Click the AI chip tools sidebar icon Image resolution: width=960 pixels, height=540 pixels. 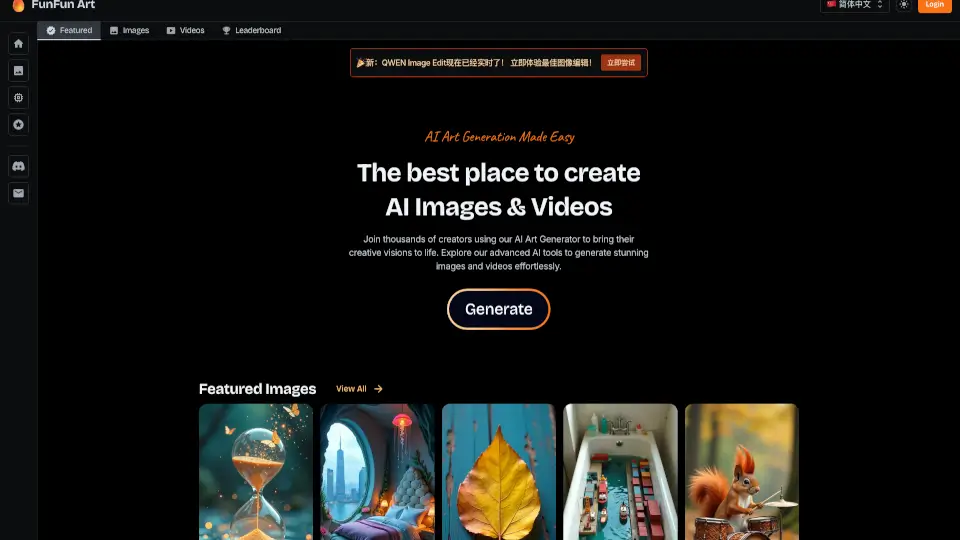point(18,97)
